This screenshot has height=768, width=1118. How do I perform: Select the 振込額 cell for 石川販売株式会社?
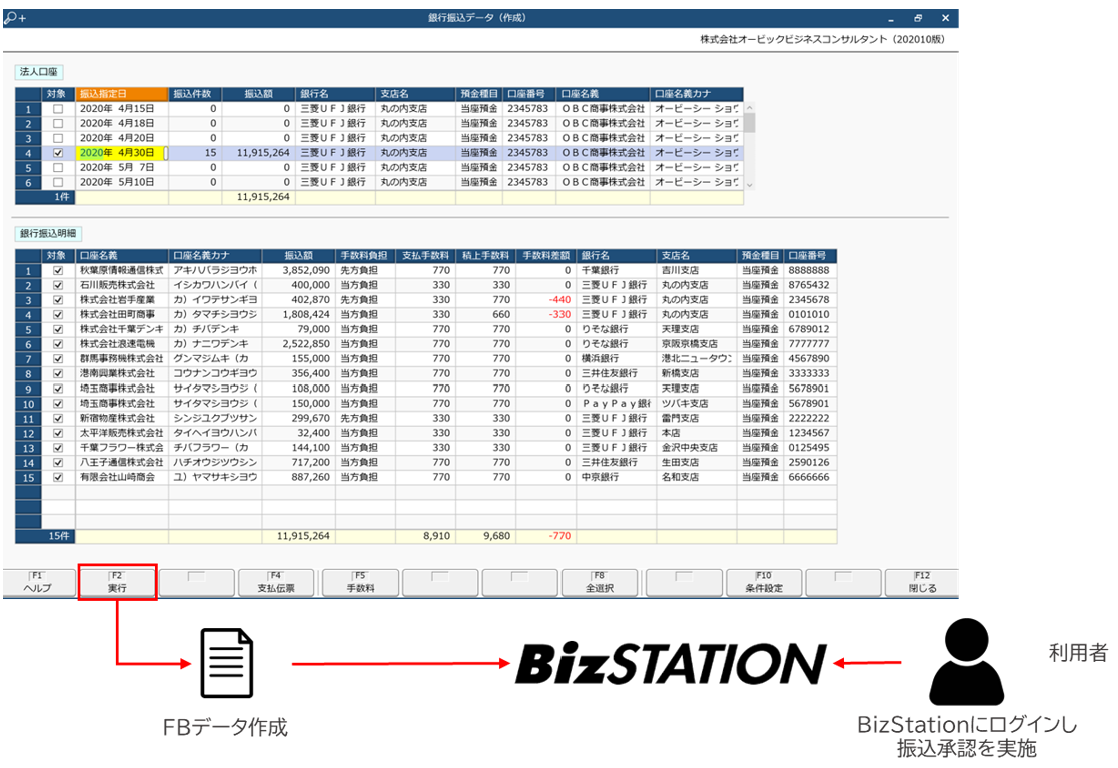(x=299, y=285)
